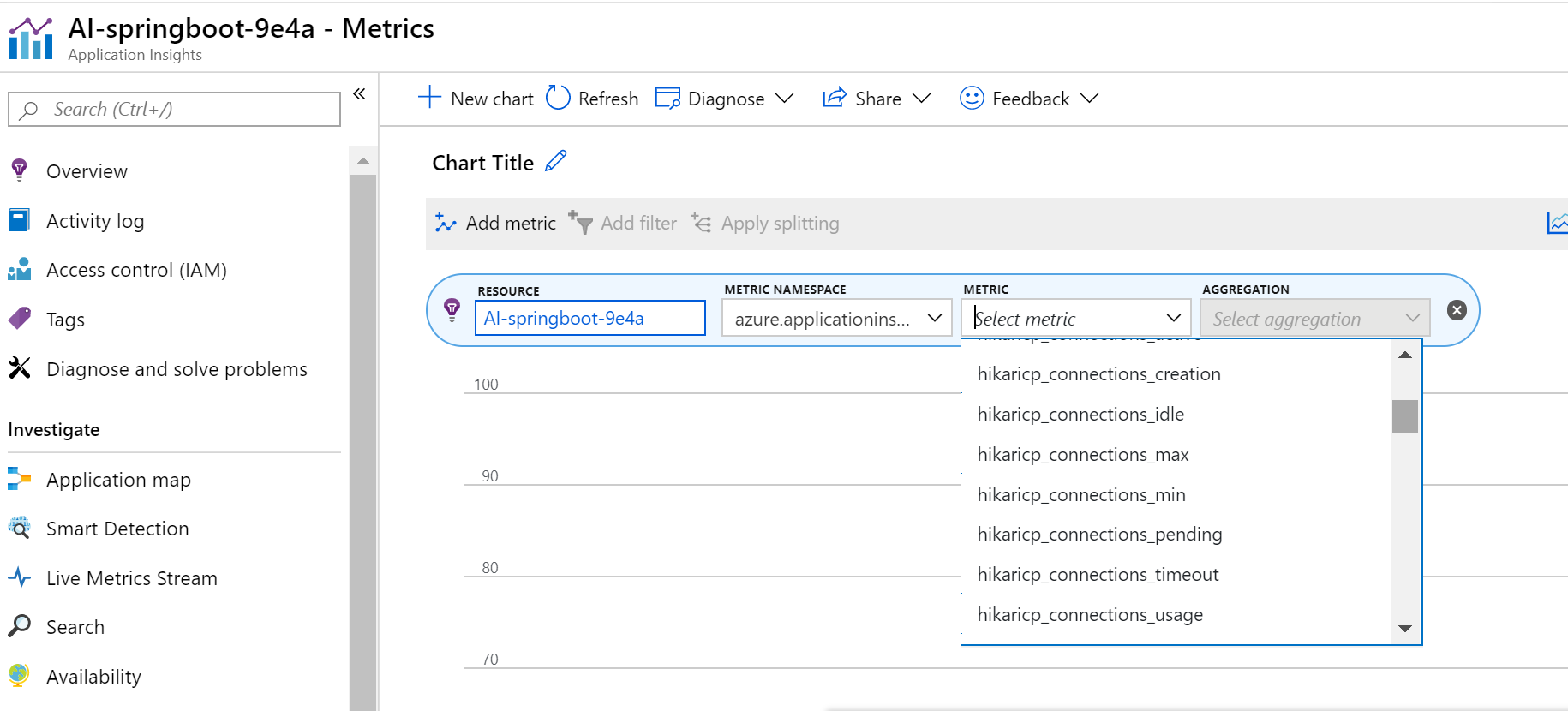
Task: Click the metric list scrollbar thumb
Action: [x=1404, y=416]
